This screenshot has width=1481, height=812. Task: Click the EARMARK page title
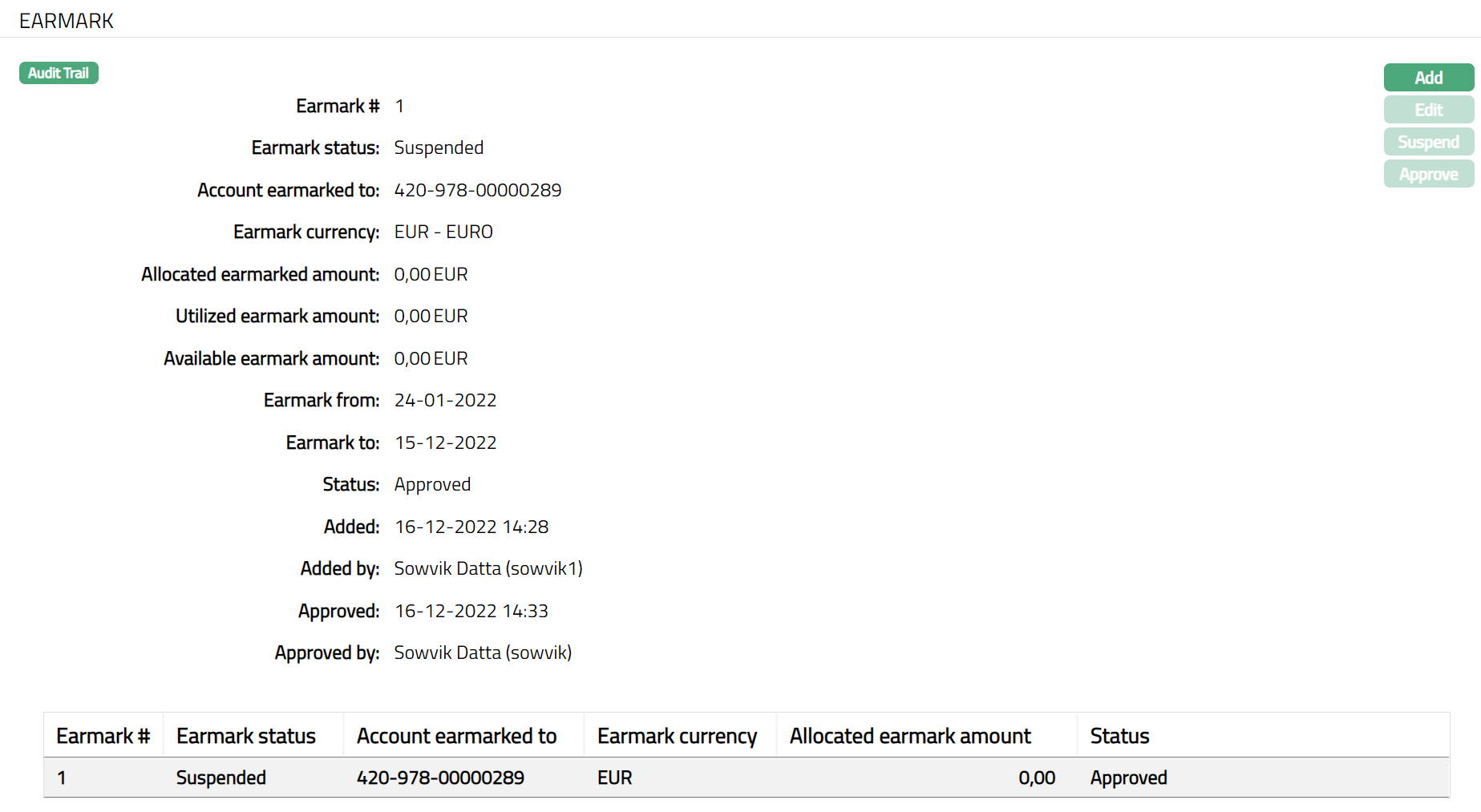67,21
